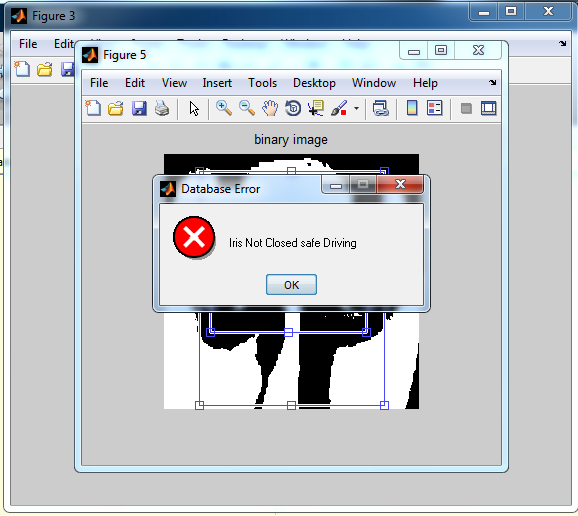Click Print Figure icon in Figure 5 toolbar
Image resolution: width=578 pixels, height=516 pixels.
click(x=162, y=109)
